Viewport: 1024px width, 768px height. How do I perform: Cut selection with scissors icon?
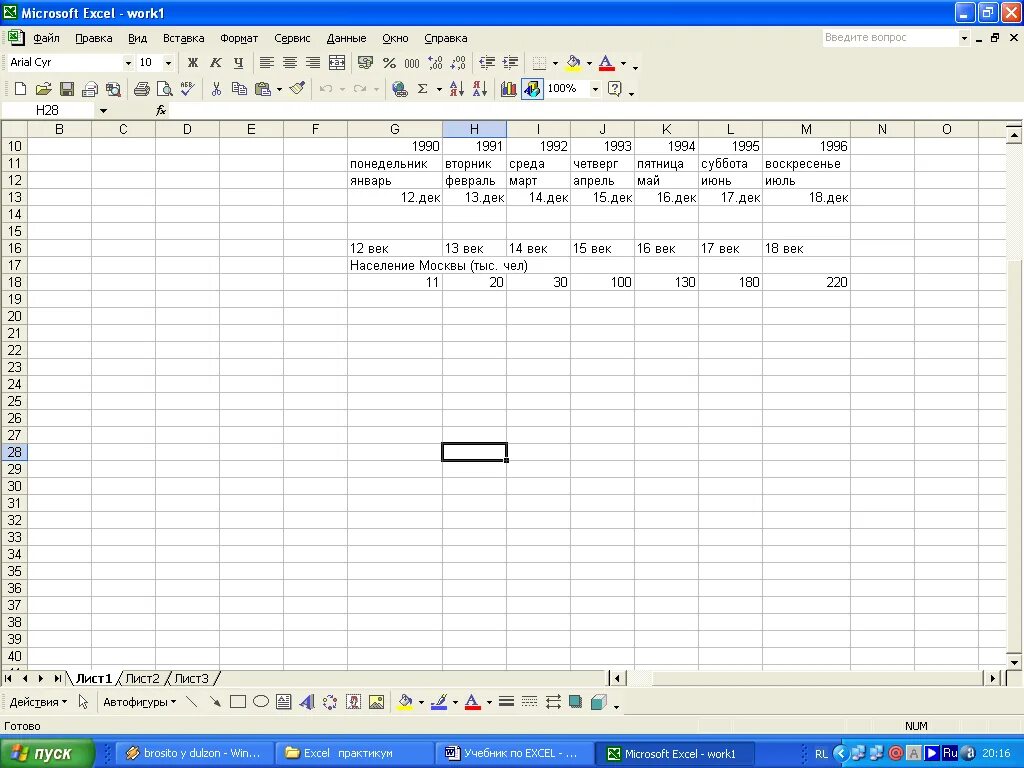coord(216,89)
